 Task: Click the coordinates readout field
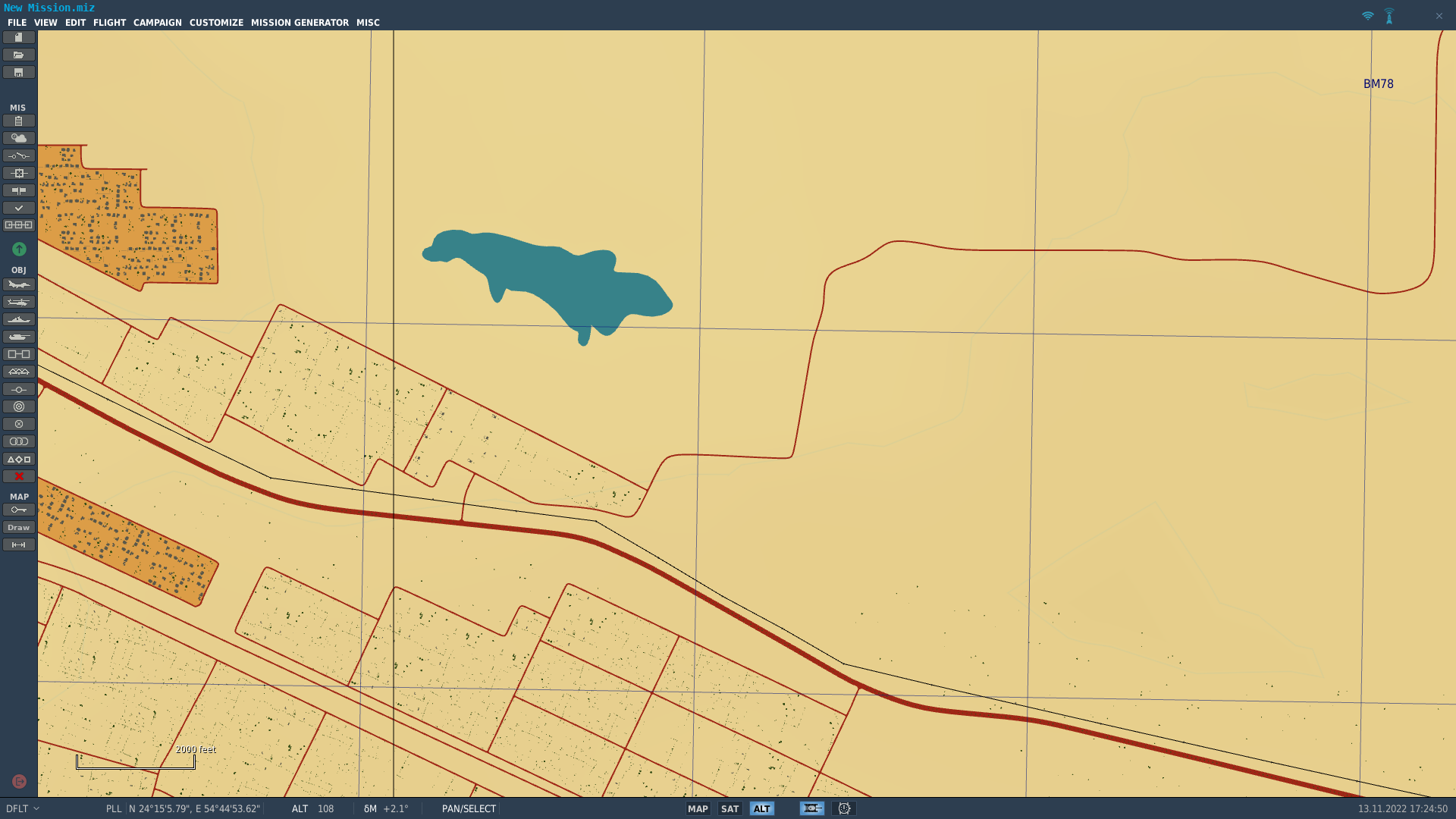[194, 808]
